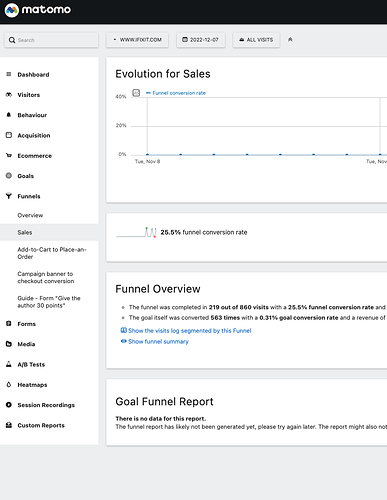Click the Acquisition icon in sidebar

pos(9,135)
